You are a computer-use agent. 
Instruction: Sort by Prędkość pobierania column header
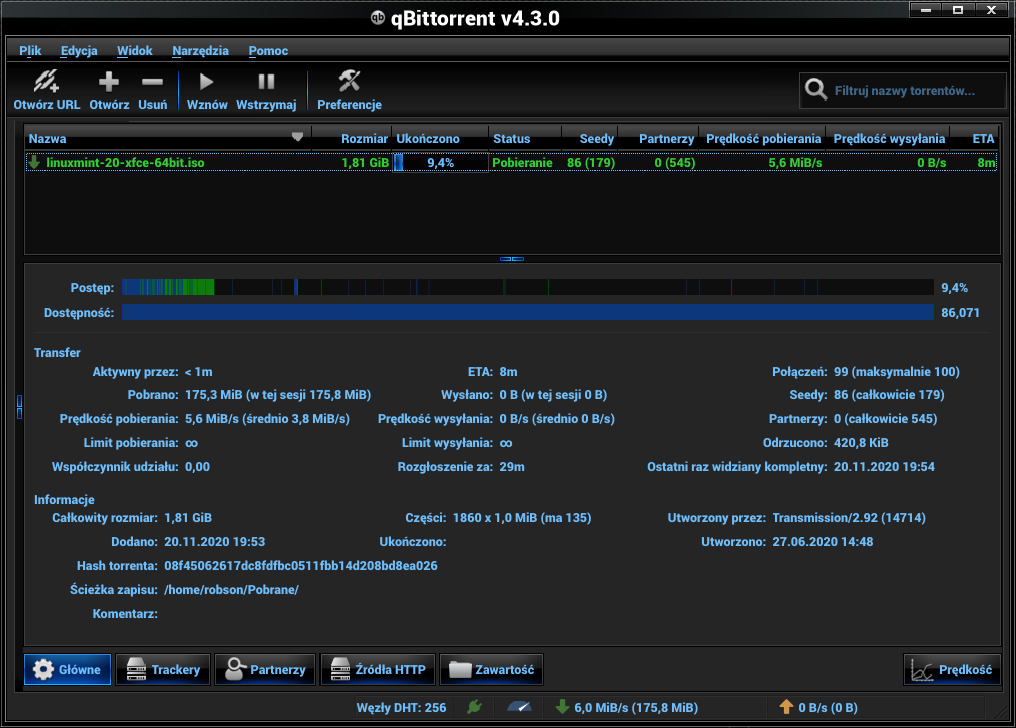pos(762,139)
